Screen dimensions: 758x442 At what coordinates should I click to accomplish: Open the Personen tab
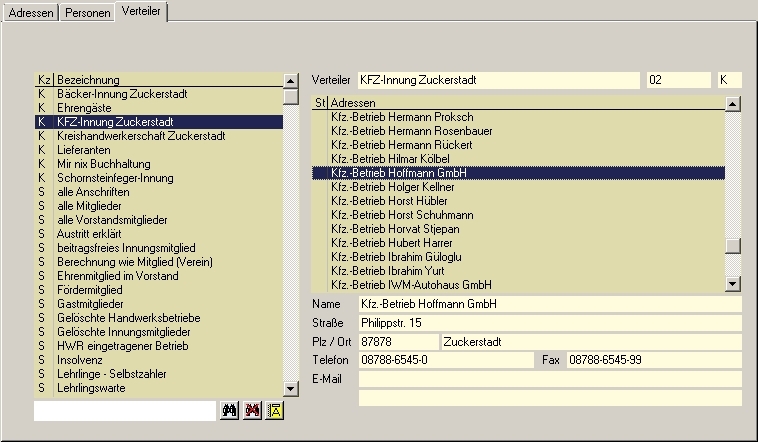88,13
